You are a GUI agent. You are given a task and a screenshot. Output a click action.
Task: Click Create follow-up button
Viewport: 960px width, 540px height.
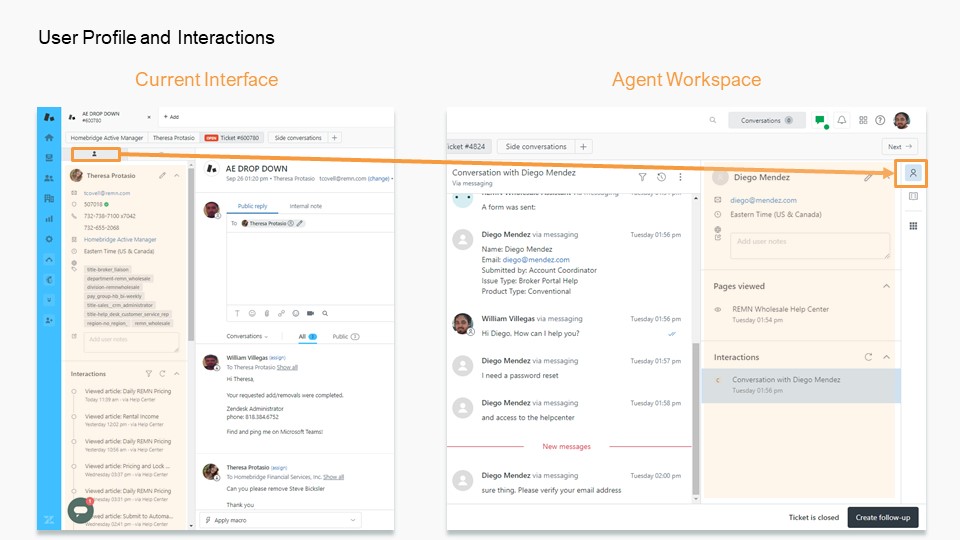click(x=882, y=517)
